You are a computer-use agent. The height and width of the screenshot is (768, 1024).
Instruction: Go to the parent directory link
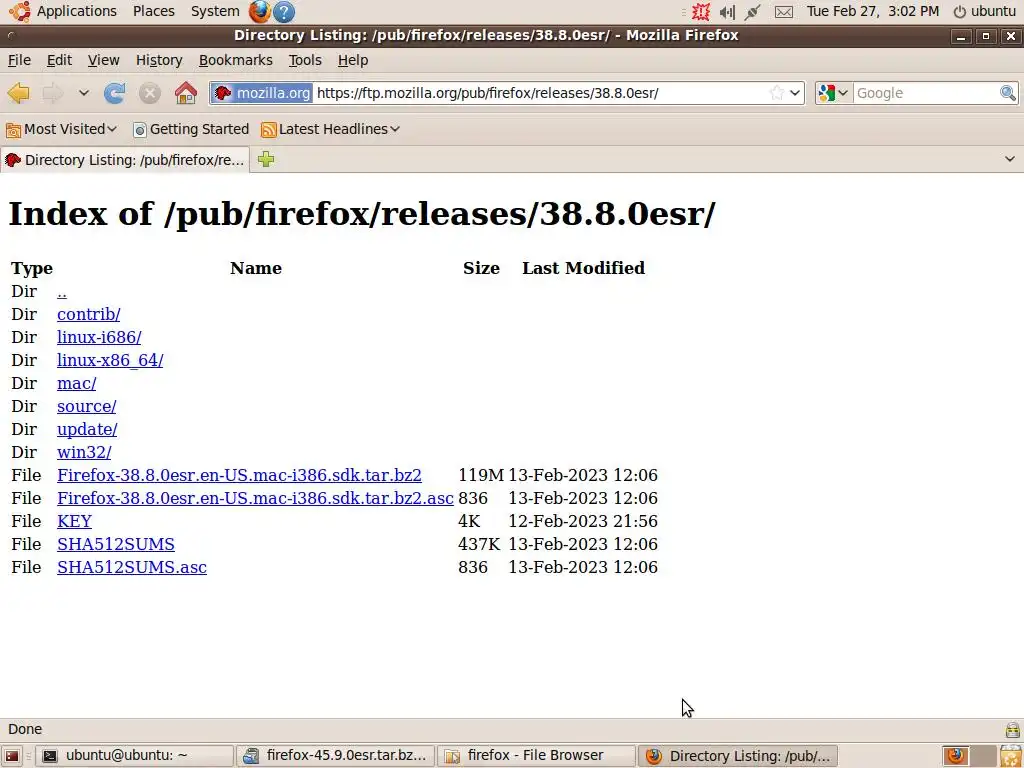(62, 291)
